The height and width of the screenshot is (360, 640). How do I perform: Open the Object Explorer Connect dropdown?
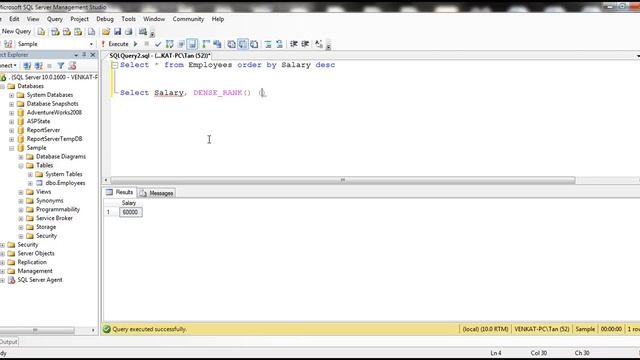pyautogui.click(x=8, y=66)
